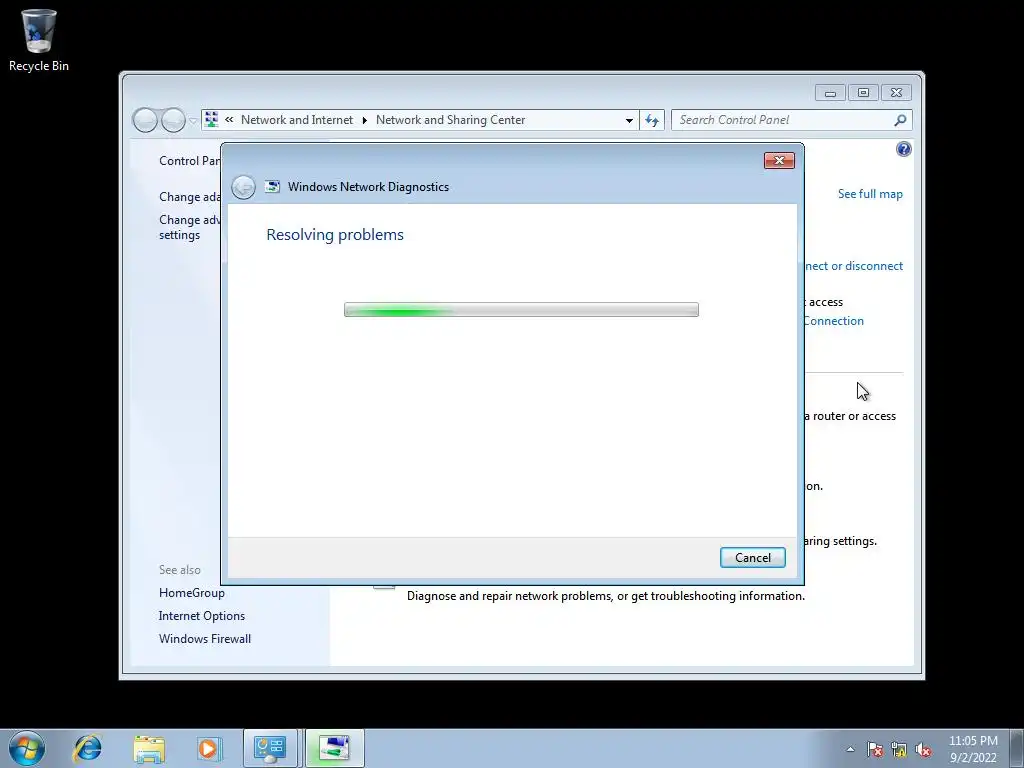Open HomeGroup under See also

191,593
